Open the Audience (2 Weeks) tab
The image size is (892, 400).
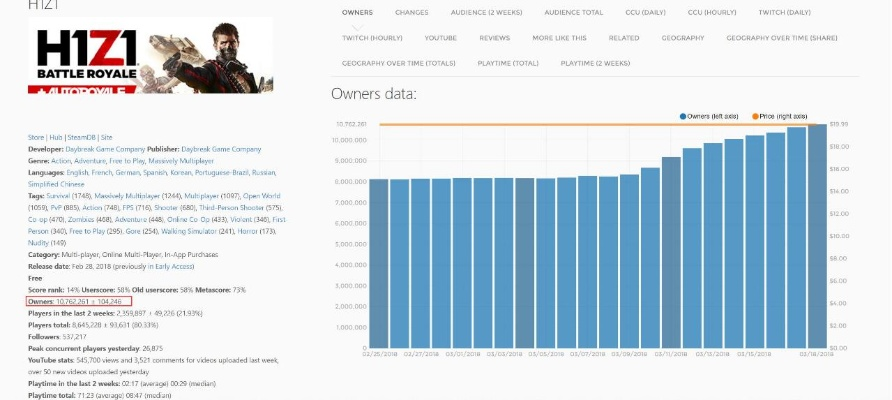pos(486,12)
